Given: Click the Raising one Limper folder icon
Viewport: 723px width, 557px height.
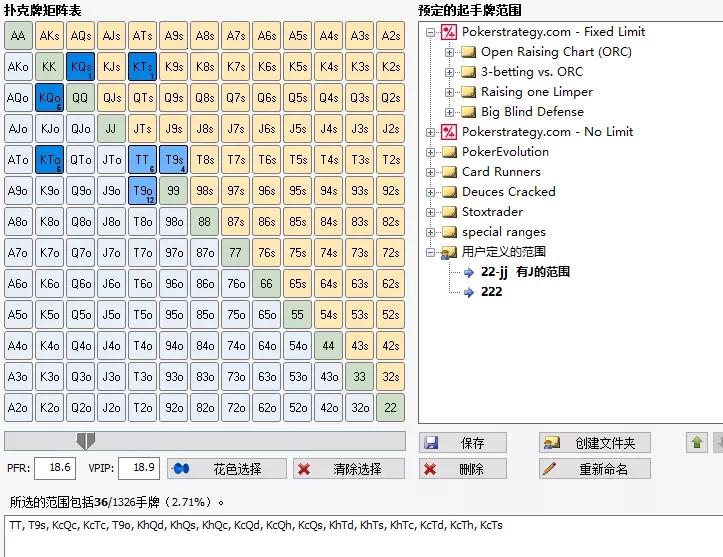Looking at the screenshot, I should (468, 92).
